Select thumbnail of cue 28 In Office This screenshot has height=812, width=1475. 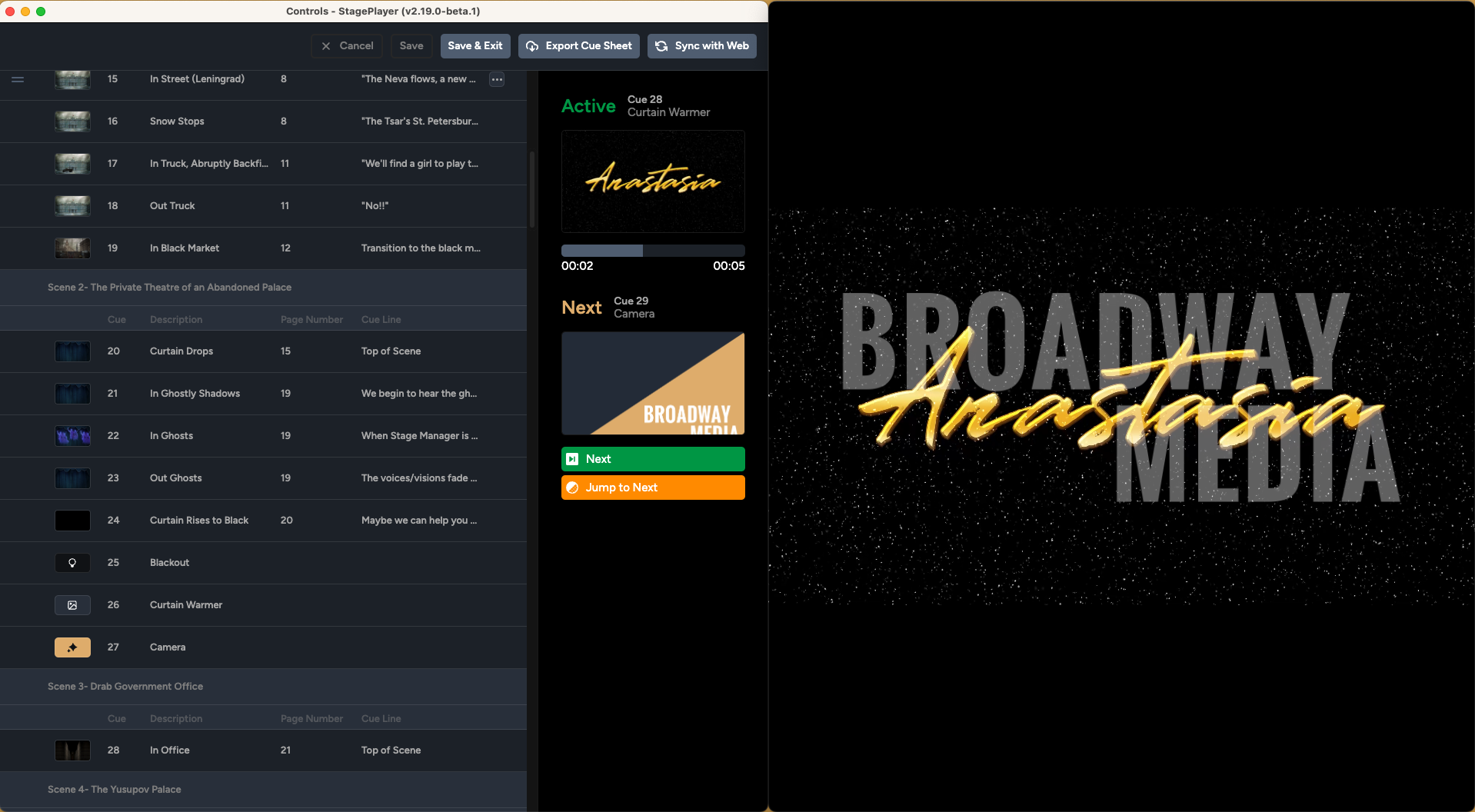click(x=72, y=750)
